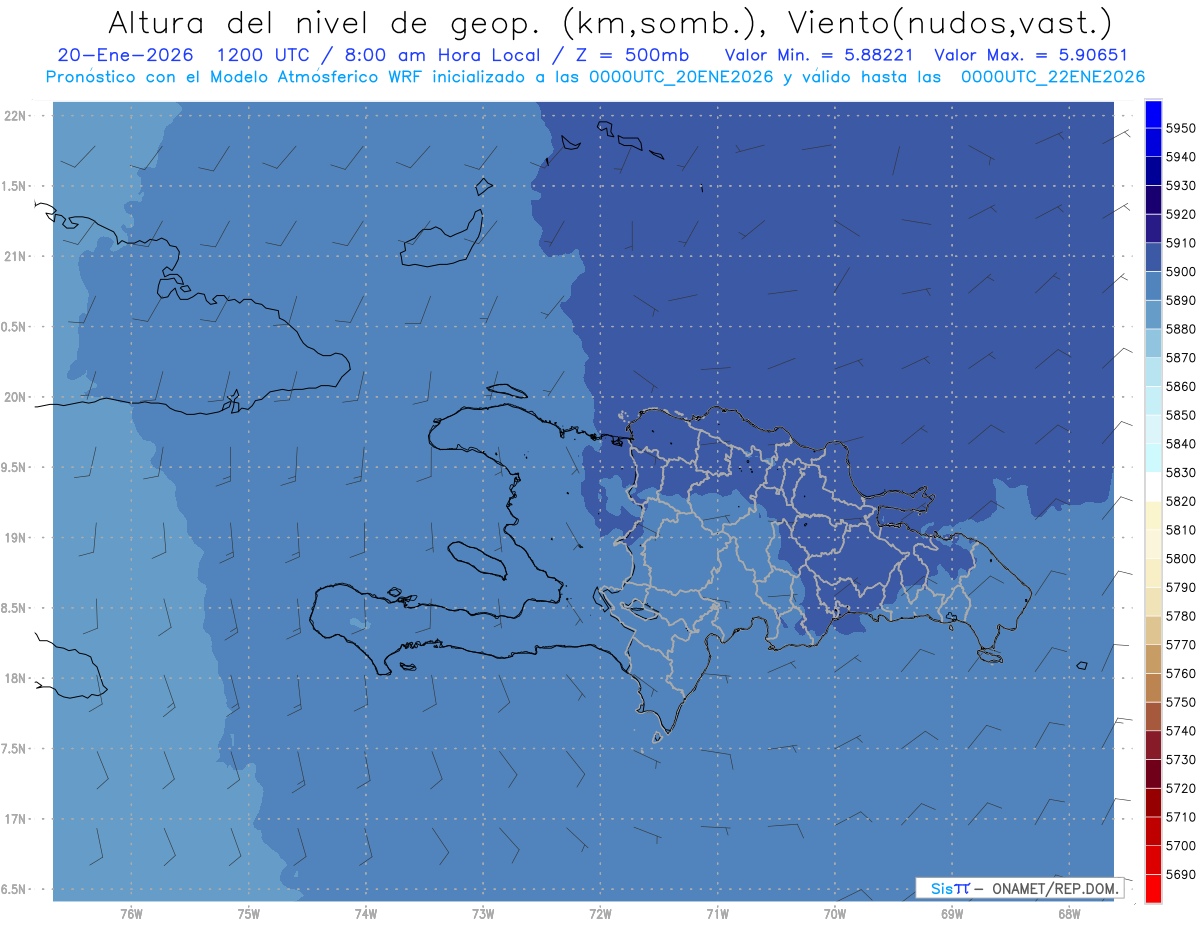The width and height of the screenshot is (1200, 927).
Task: Click the 22N latitude axis label
Action: point(17,115)
